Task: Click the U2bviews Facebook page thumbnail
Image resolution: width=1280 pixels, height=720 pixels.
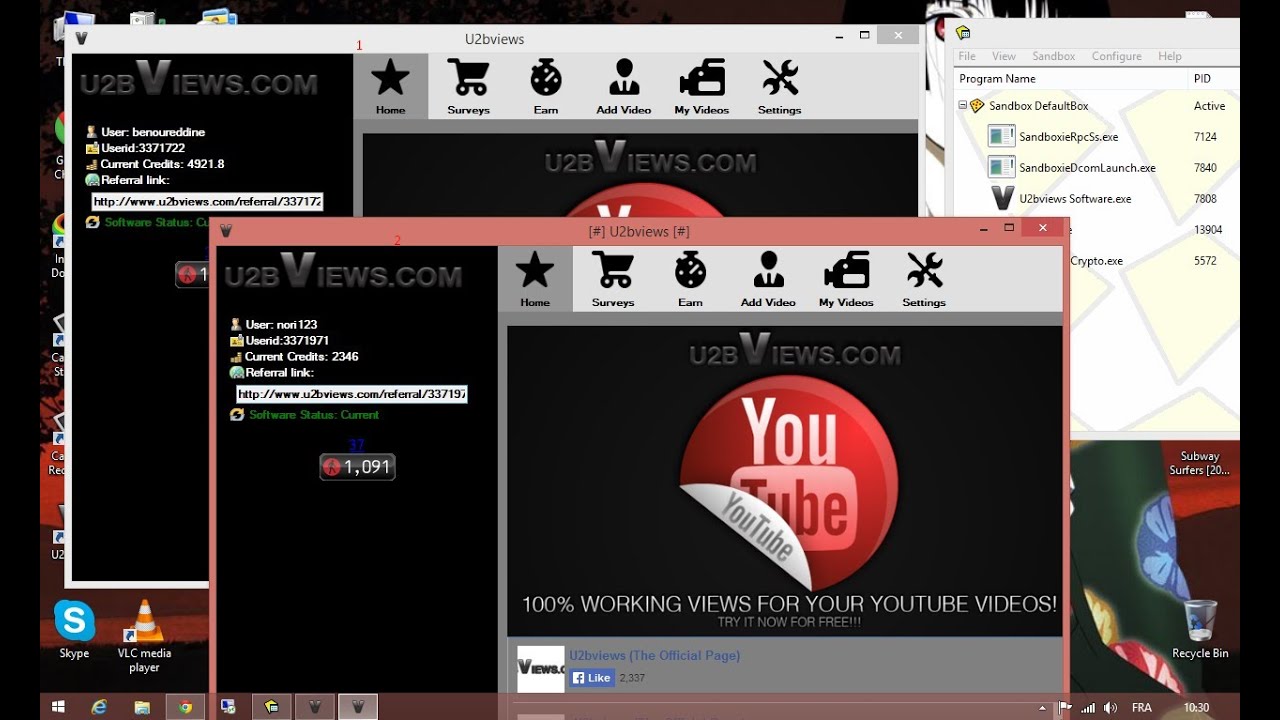Action: (x=541, y=669)
